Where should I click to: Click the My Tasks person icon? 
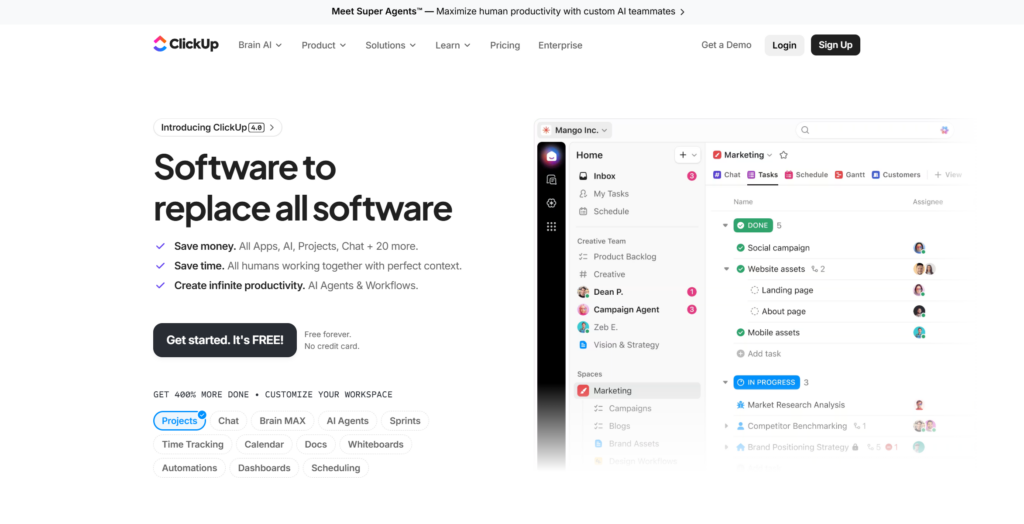583,193
